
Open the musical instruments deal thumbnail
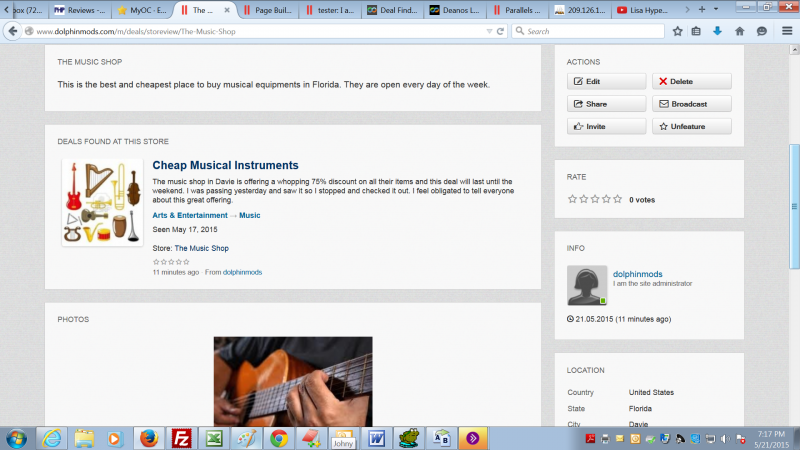(102, 203)
